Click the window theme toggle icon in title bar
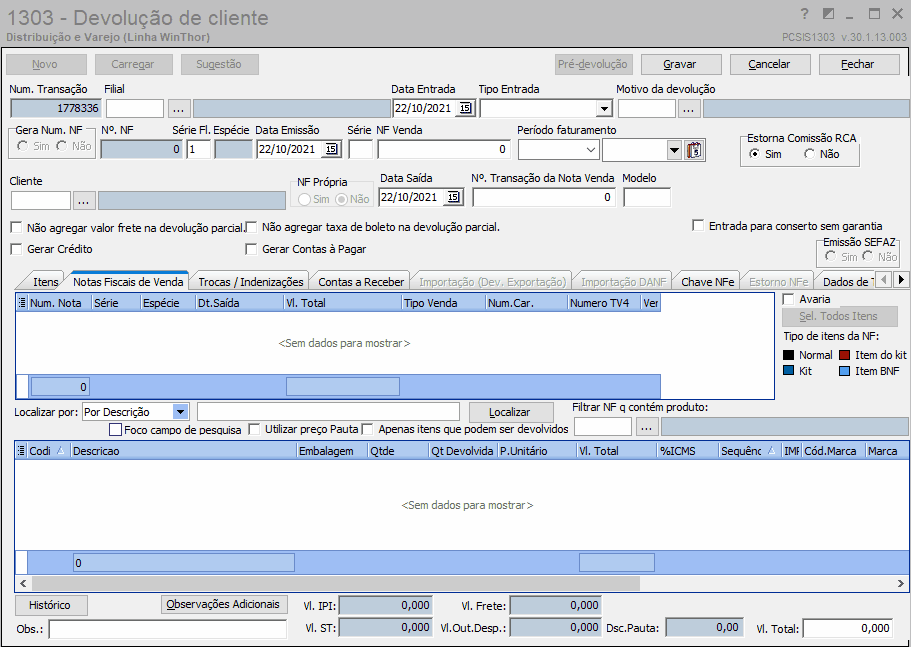Screen dimensions: 911x647 [x=828, y=14]
